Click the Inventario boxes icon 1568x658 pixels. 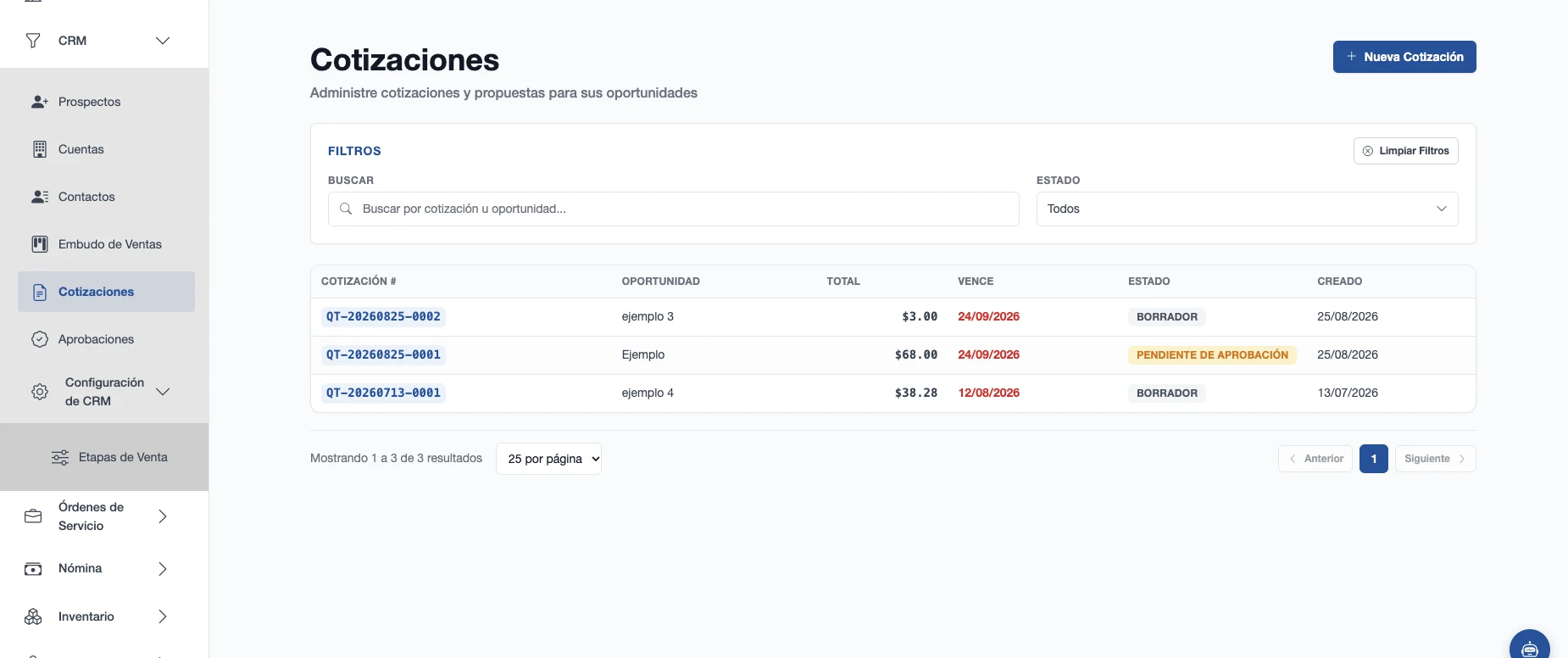[33, 616]
